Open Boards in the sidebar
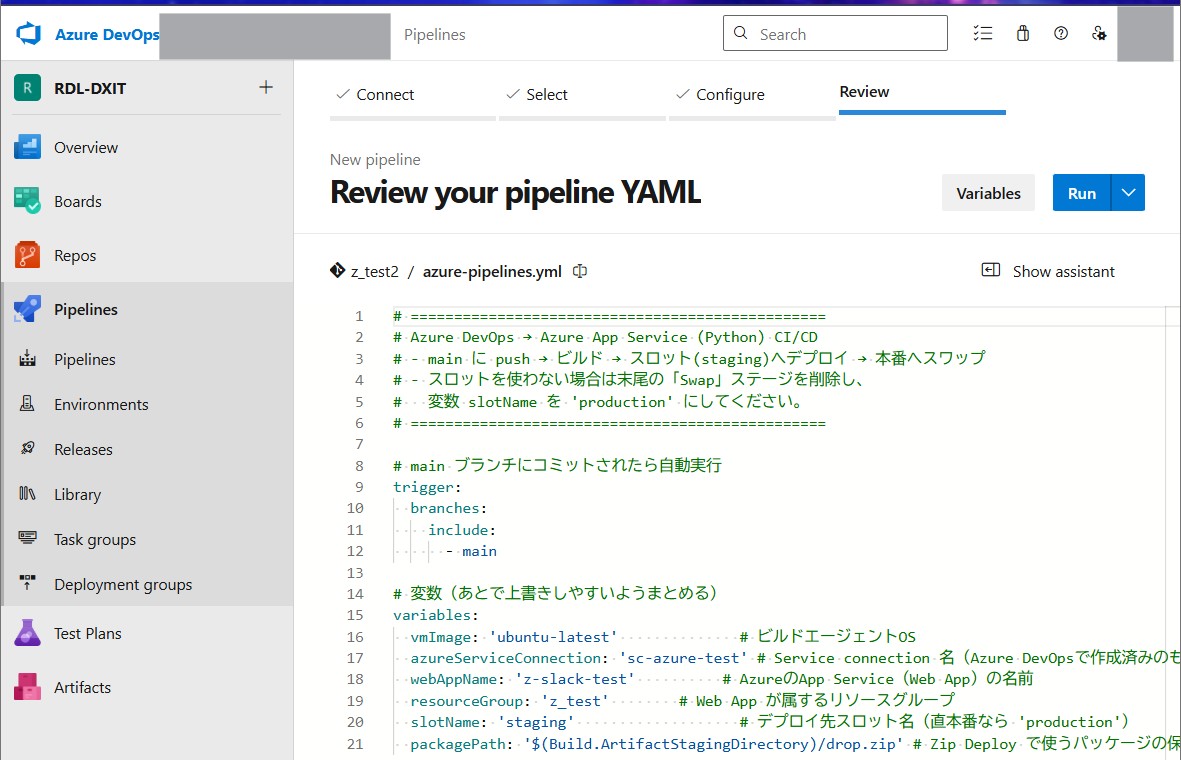 [x=78, y=202]
